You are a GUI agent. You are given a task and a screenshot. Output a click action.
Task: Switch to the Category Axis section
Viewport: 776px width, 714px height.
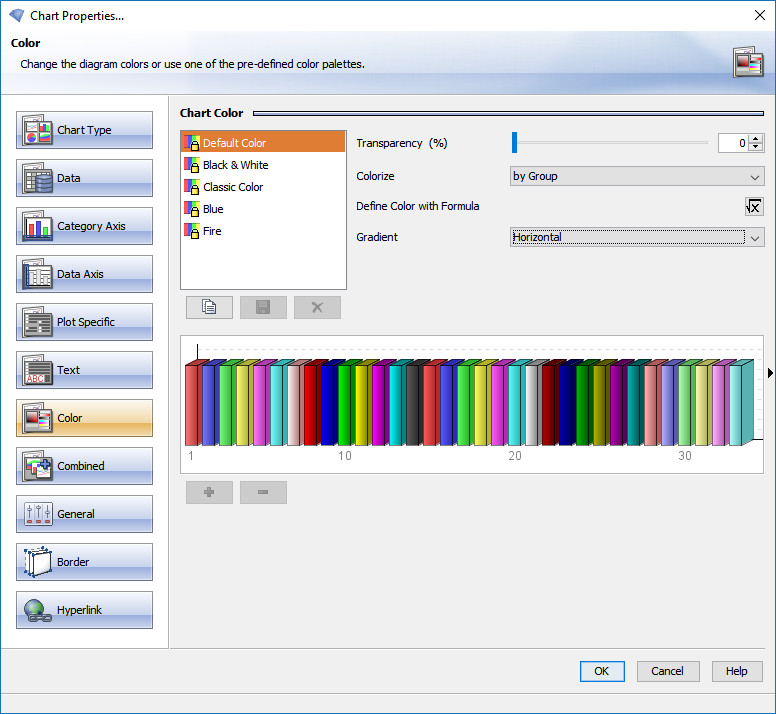[85, 226]
